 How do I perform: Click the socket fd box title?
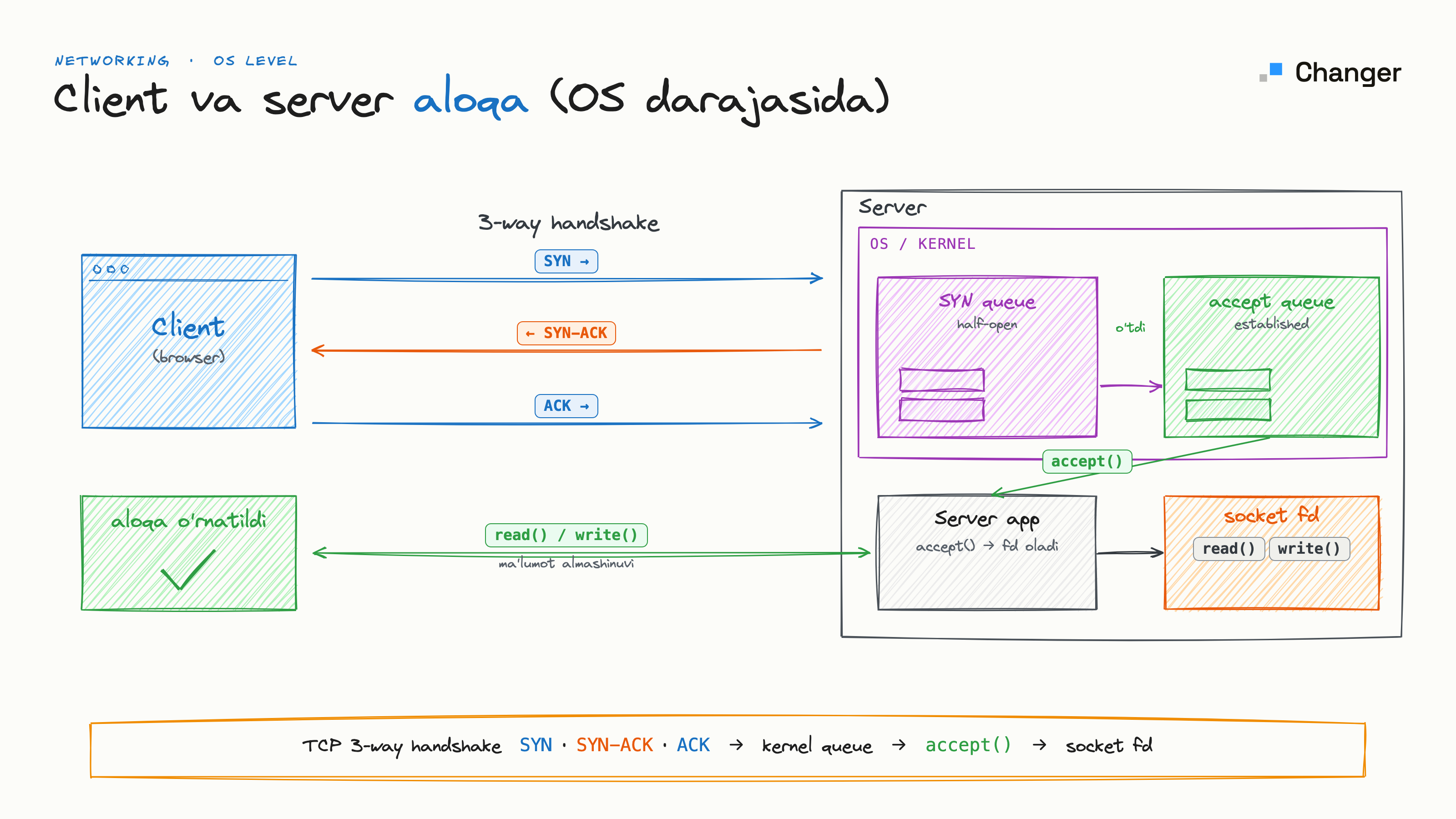click(1271, 515)
